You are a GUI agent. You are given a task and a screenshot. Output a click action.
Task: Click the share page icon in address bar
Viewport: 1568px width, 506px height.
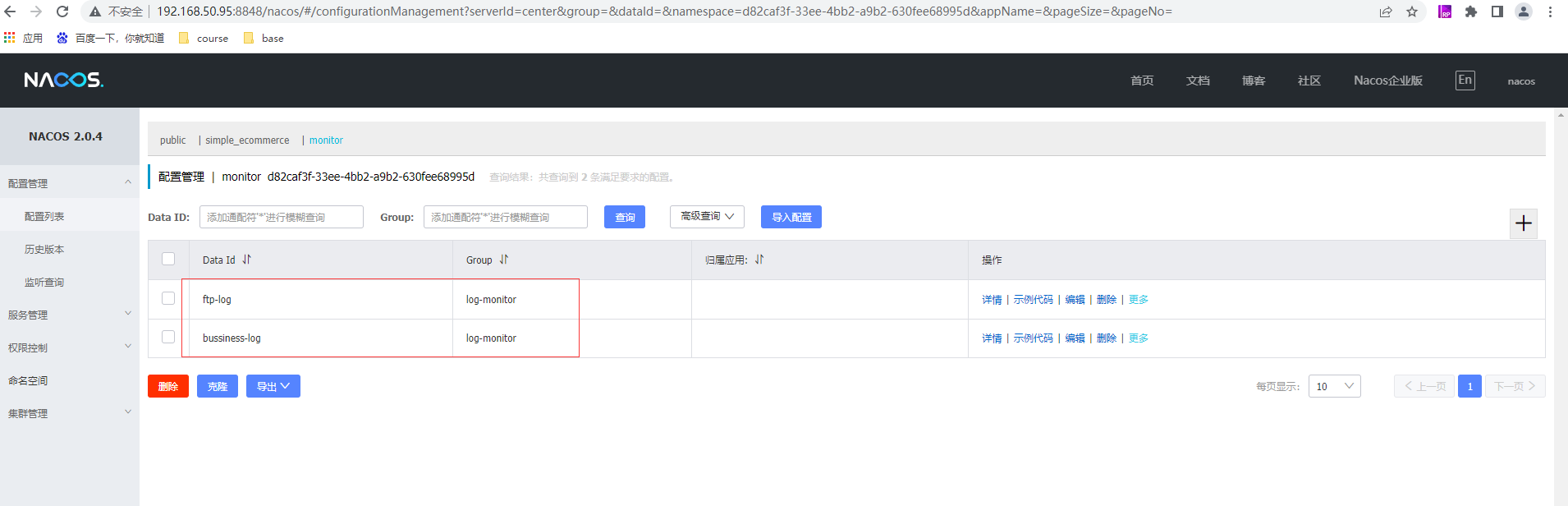tap(1386, 11)
